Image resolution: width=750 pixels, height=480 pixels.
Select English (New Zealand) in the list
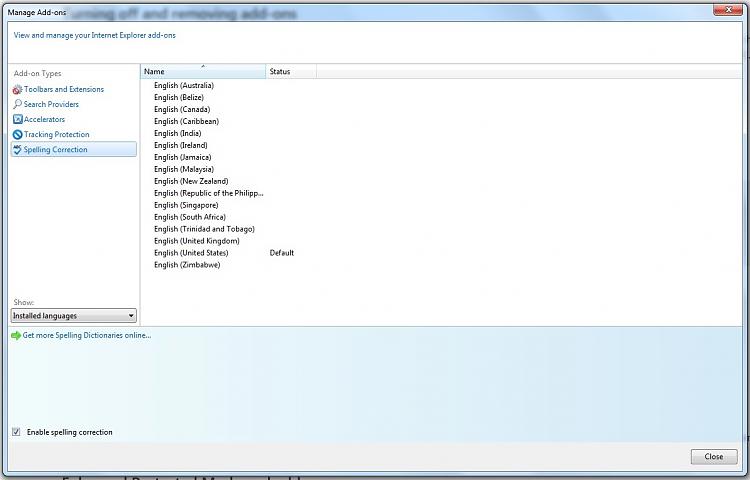click(191, 181)
